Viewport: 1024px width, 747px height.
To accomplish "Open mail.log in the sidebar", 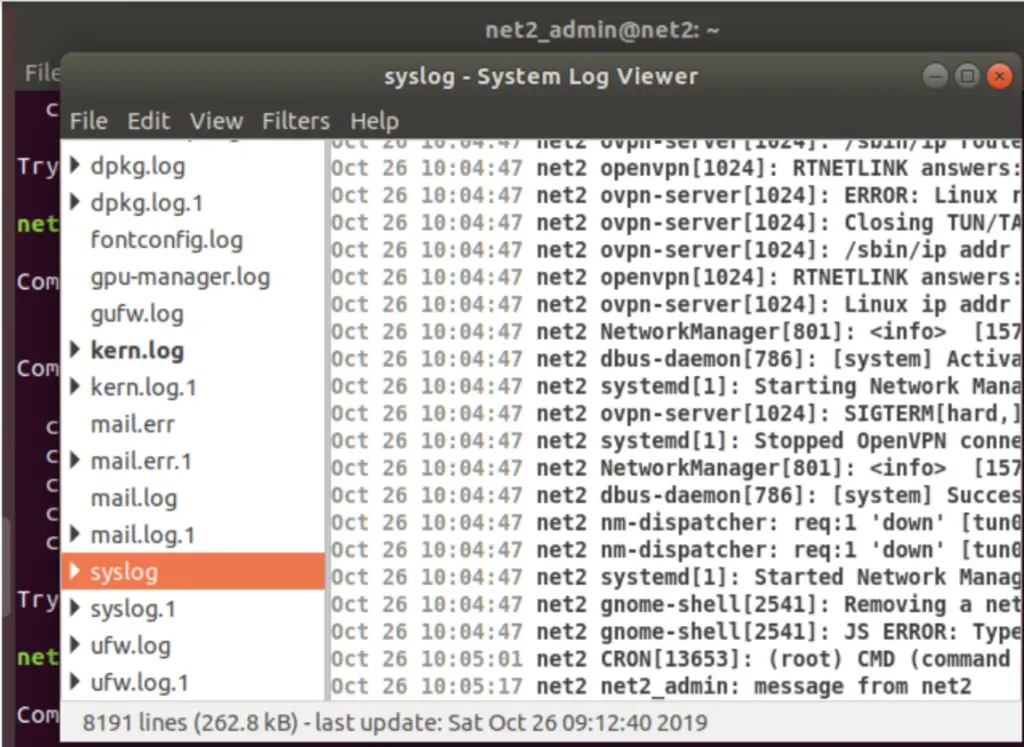I will (133, 498).
